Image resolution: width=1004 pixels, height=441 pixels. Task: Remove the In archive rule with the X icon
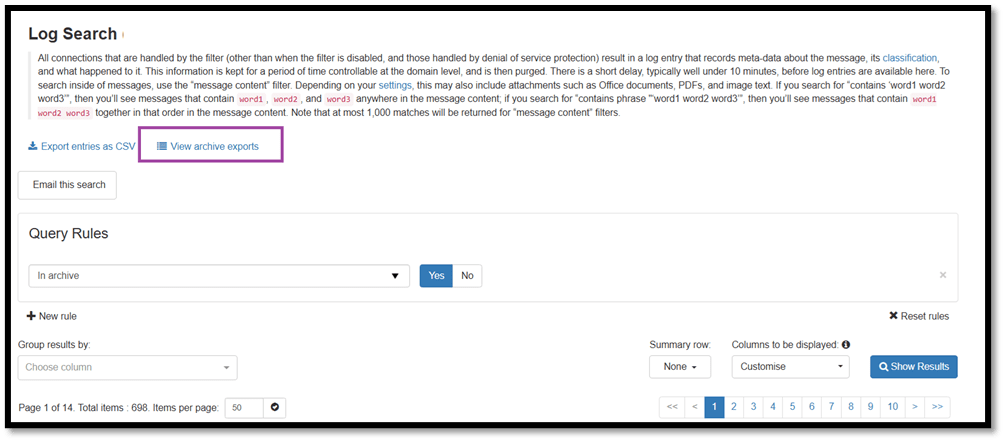943,275
